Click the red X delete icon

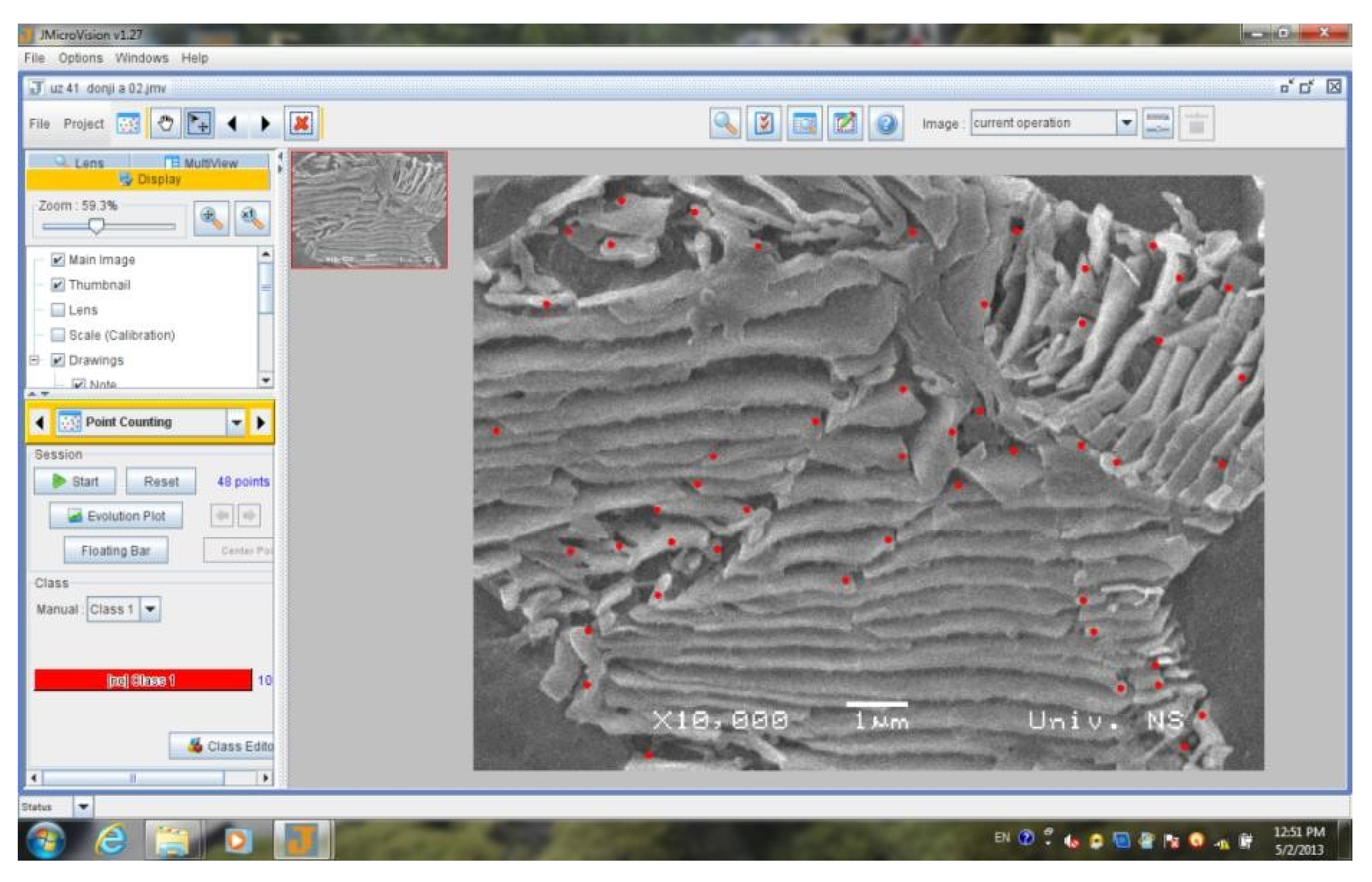[x=301, y=123]
